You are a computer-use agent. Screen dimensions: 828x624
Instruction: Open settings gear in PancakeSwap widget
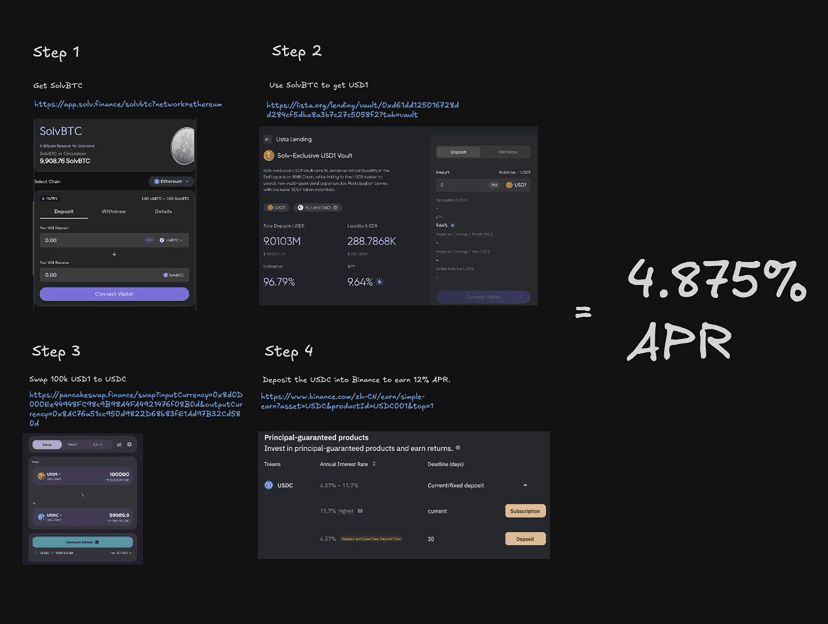(129, 445)
